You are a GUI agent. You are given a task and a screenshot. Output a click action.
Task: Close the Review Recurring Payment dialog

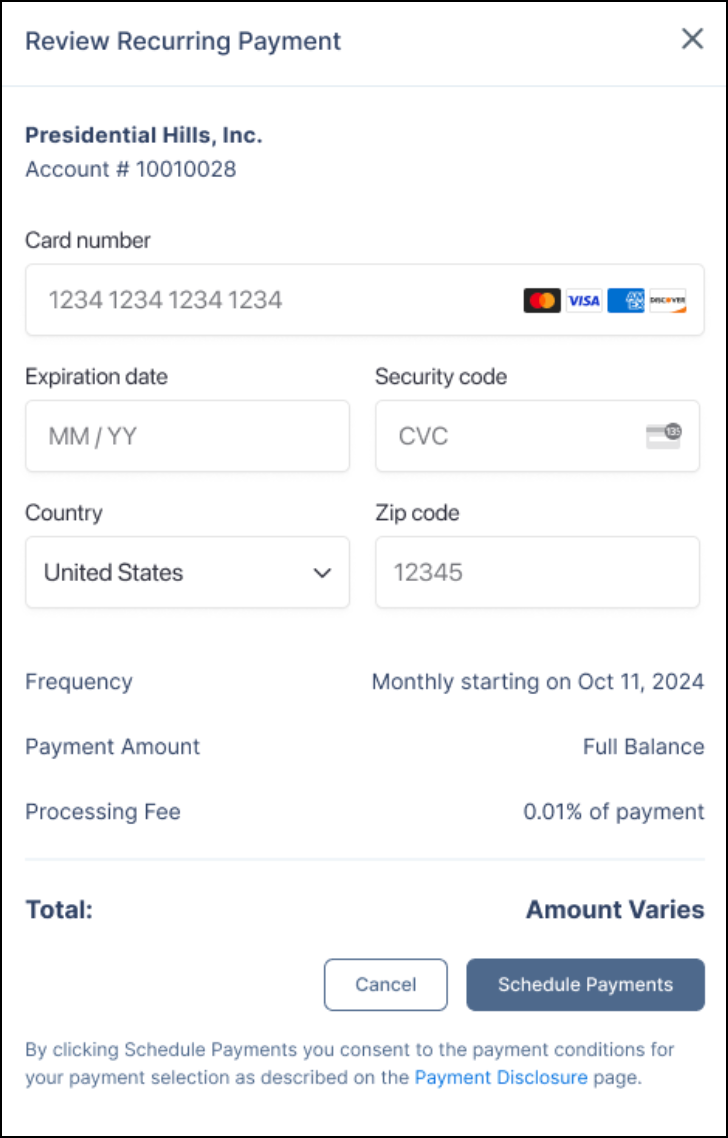pyautogui.click(x=692, y=40)
